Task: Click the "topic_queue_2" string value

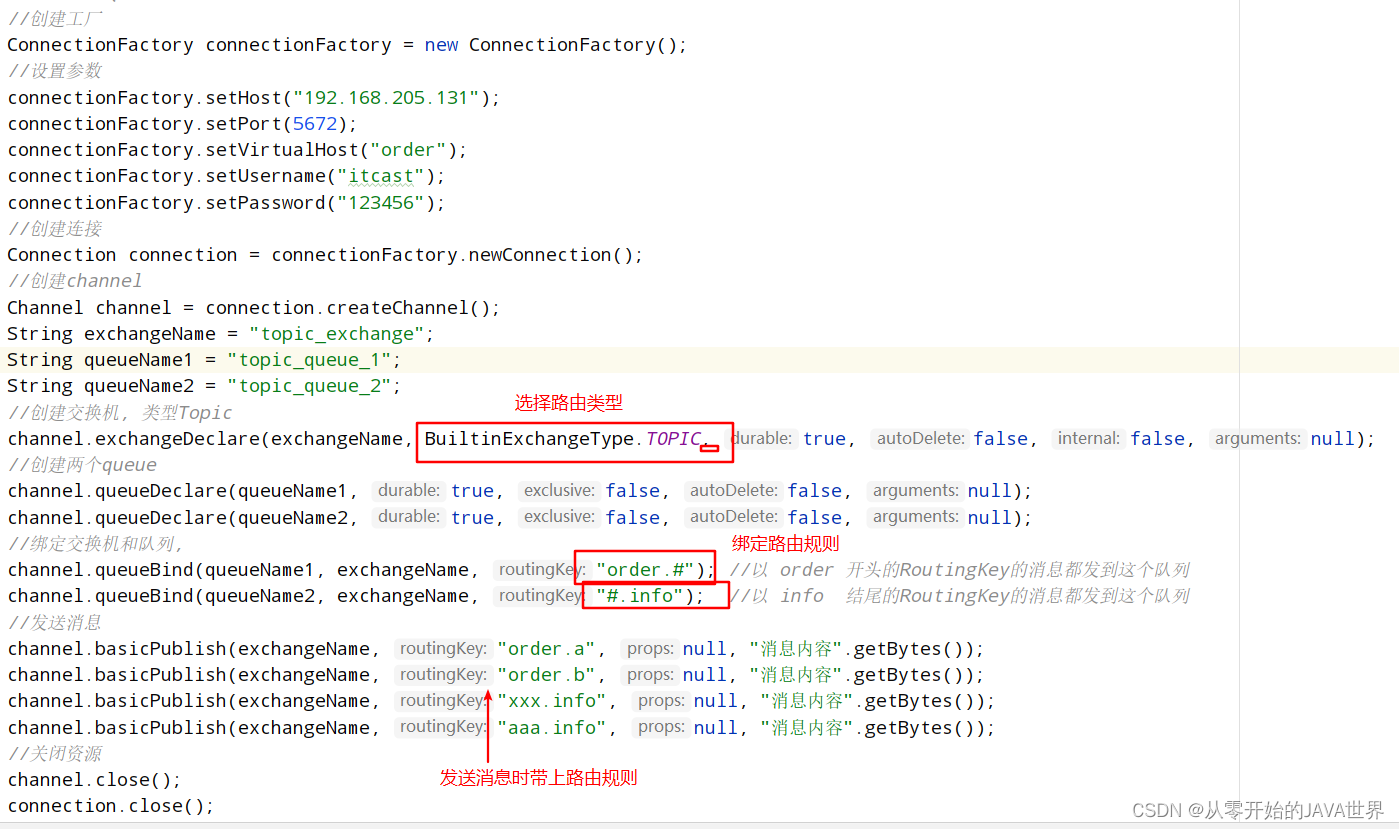Action: pyautogui.click(x=309, y=385)
